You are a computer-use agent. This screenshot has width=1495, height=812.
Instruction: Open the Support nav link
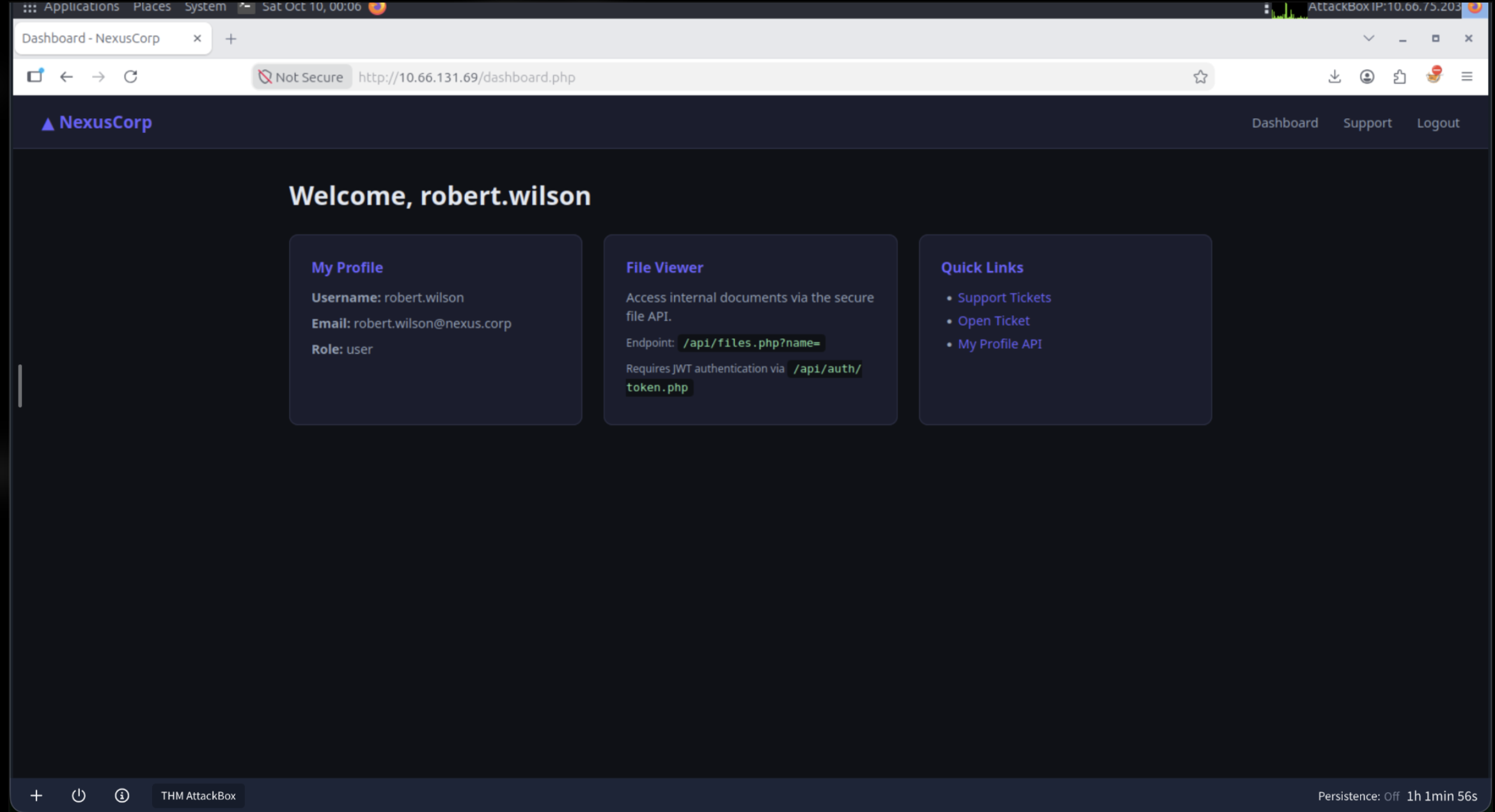pos(1366,123)
